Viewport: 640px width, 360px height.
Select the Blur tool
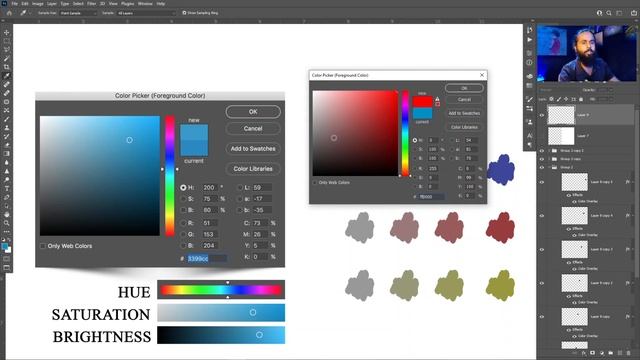coord(7,162)
